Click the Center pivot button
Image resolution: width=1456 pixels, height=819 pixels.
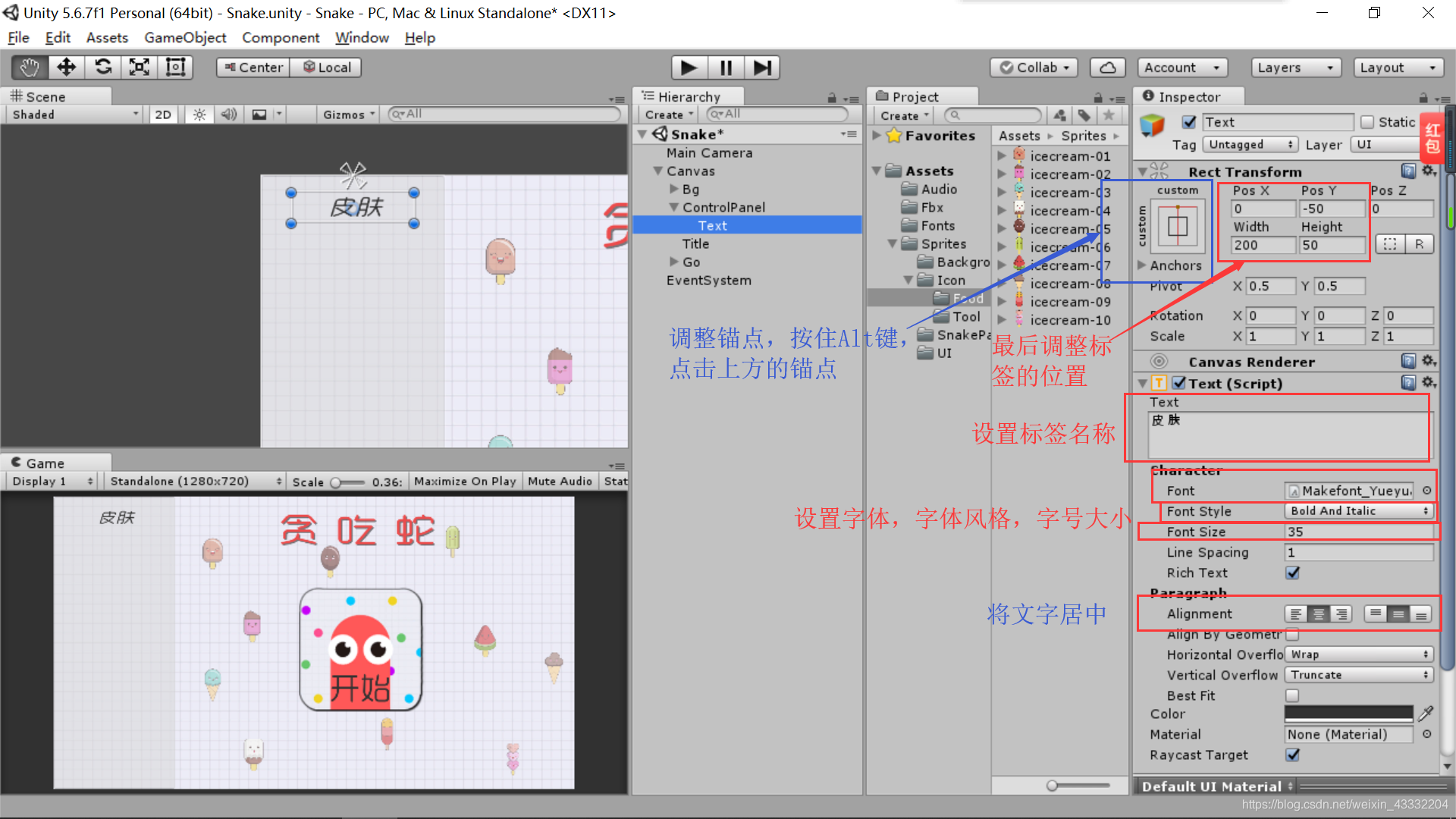coord(253,67)
